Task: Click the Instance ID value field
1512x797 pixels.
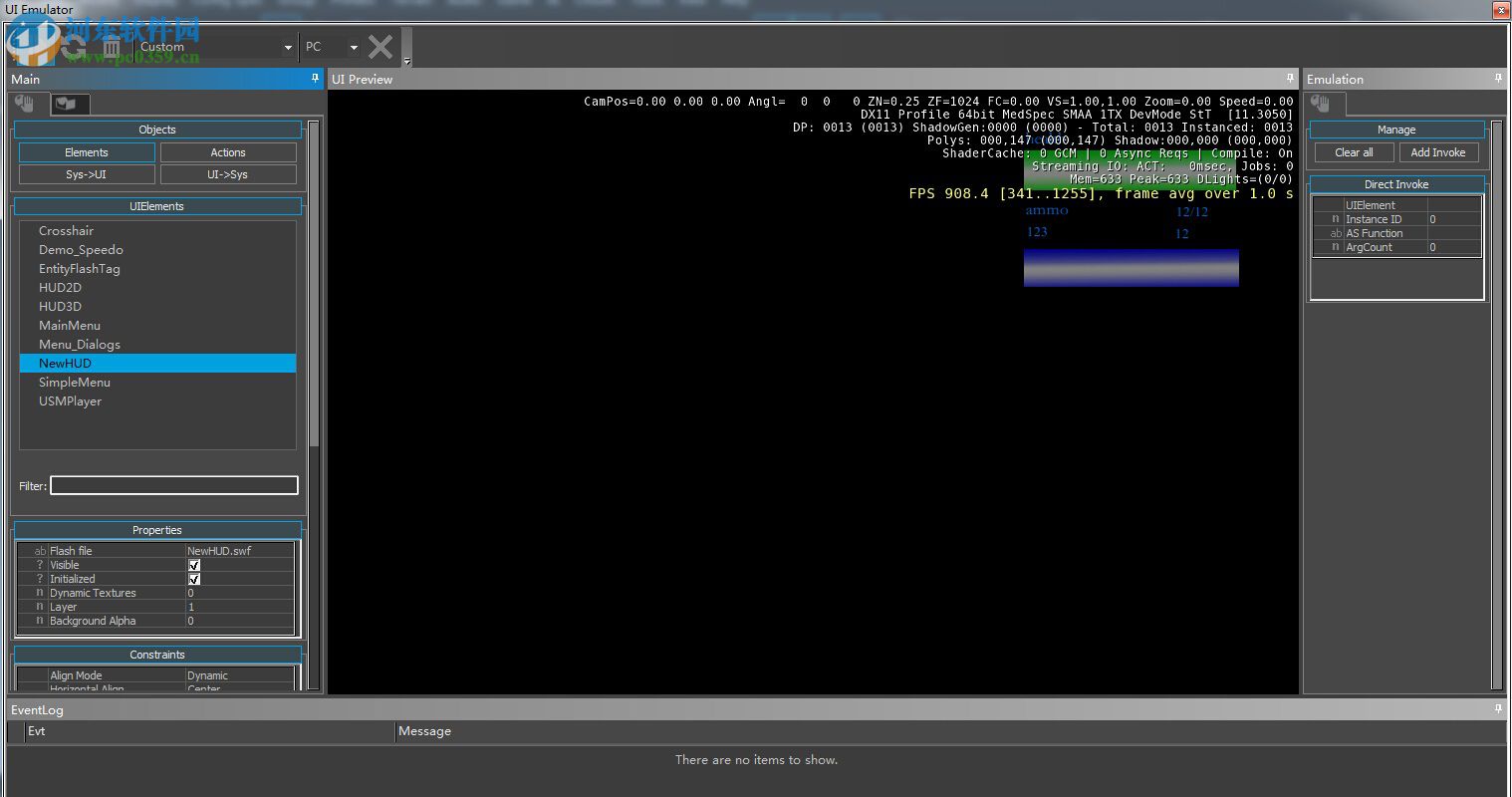Action: tap(1453, 219)
